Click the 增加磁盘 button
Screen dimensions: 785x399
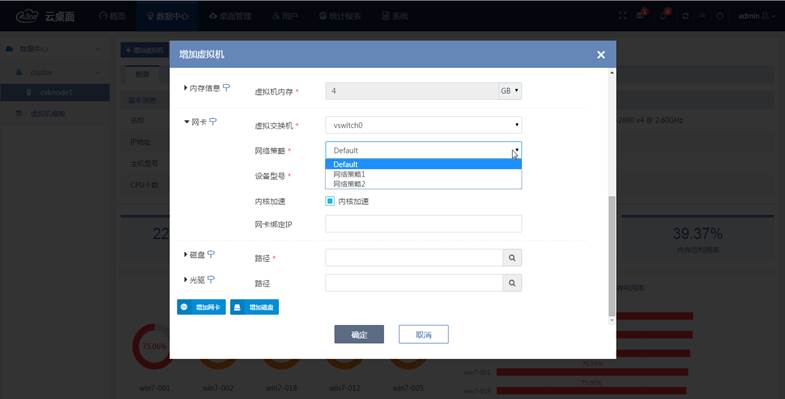(x=254, y=307)
